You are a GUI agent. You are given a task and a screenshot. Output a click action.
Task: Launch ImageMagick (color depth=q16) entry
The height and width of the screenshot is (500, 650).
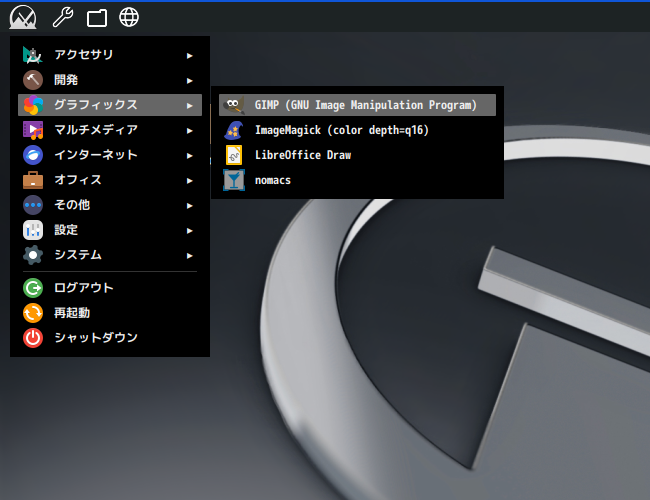341,130
